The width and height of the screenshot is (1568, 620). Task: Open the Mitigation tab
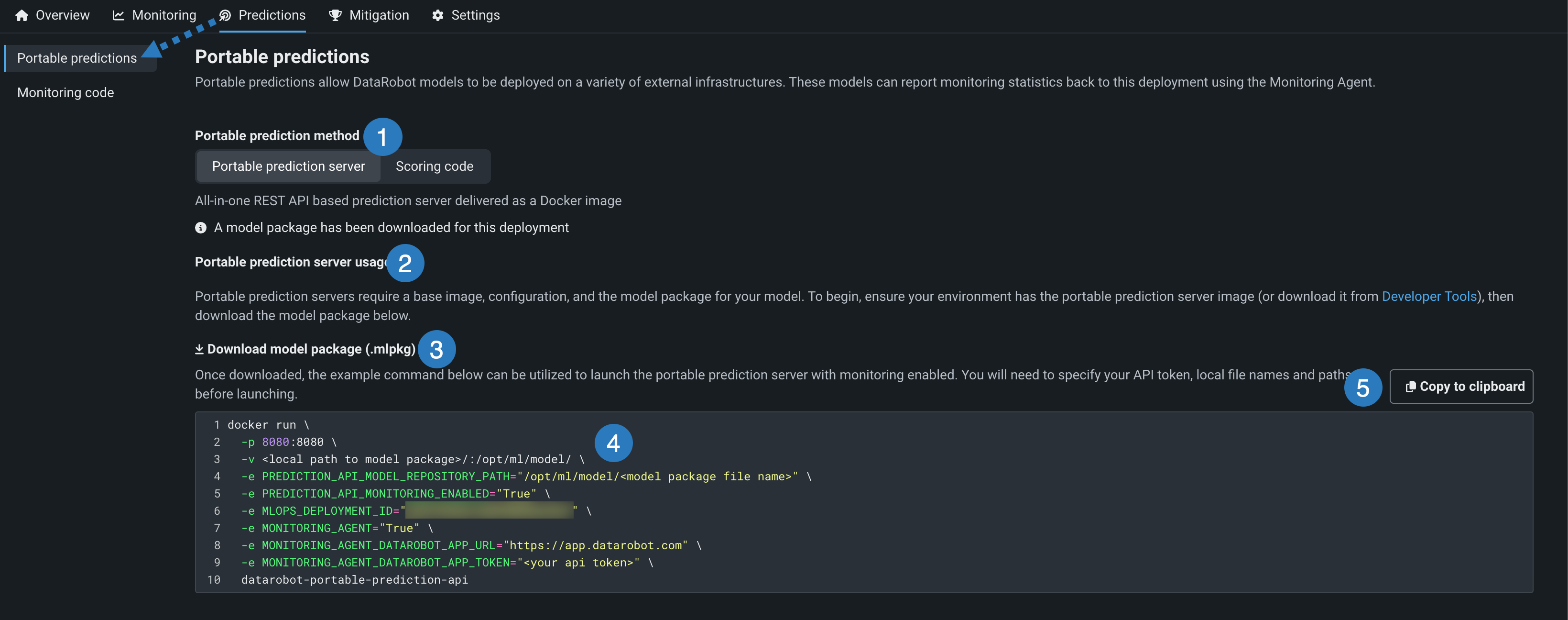tap(379, 15)
